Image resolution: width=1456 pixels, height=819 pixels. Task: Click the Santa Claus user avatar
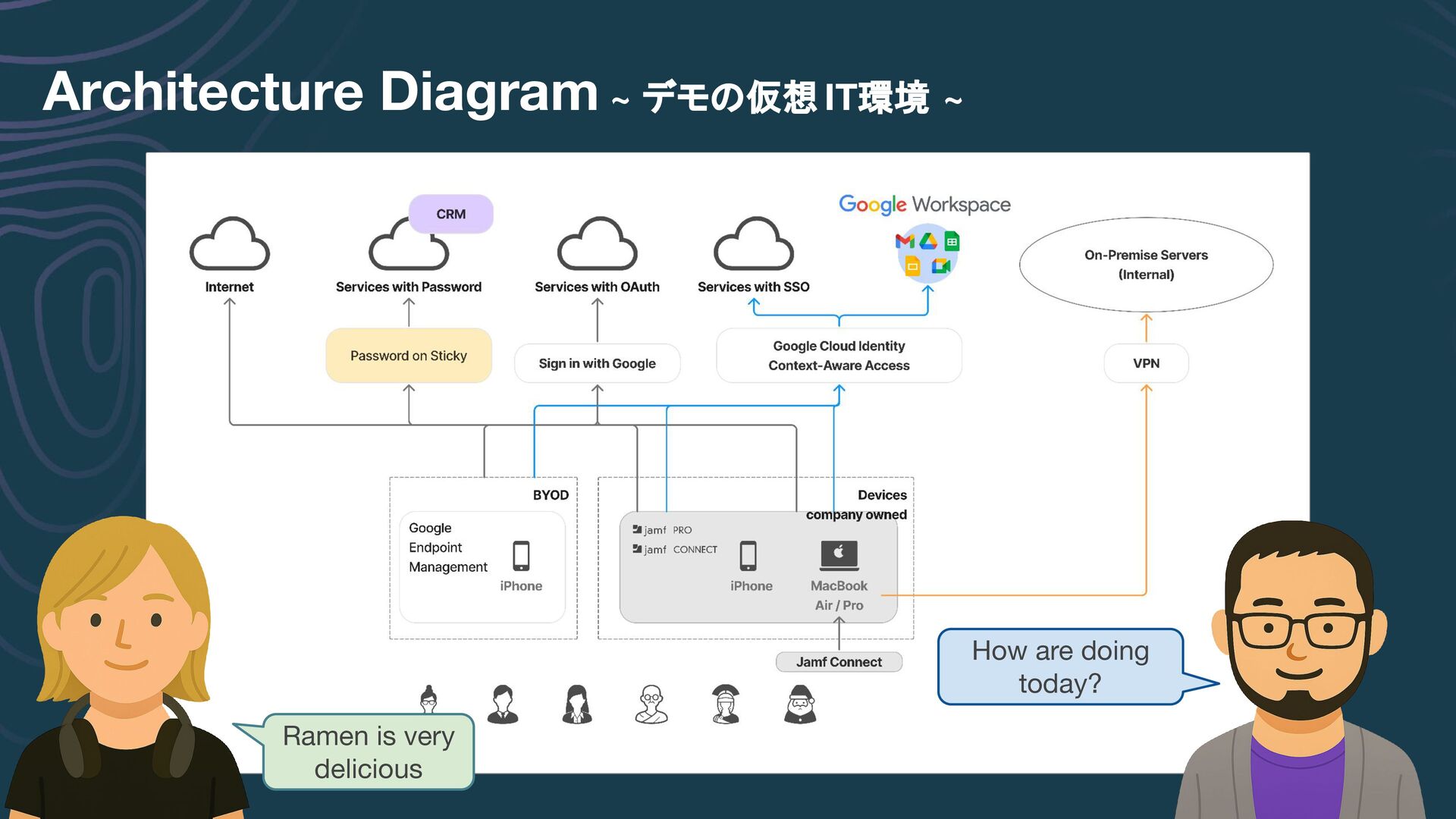(x=799, y=704)
